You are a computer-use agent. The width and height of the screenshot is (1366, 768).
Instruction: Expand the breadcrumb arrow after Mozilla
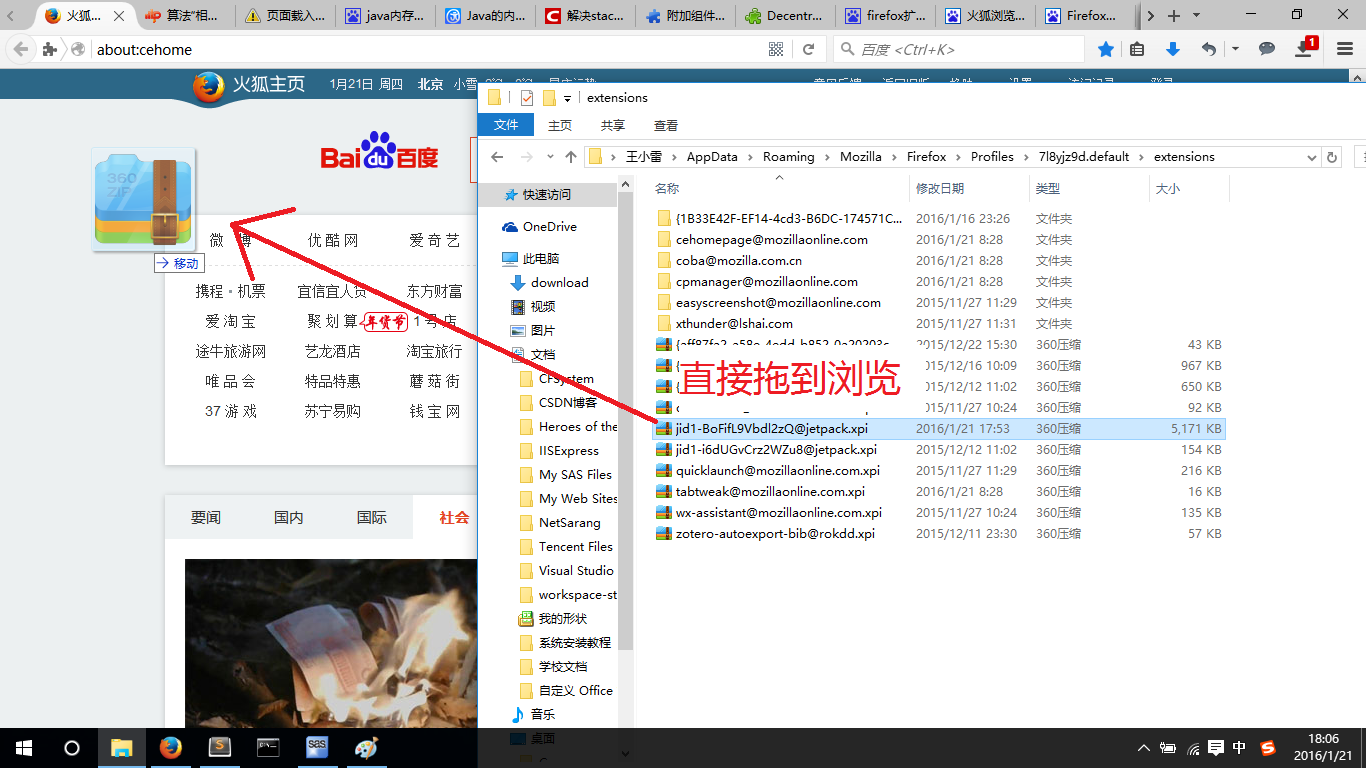tap(894, 157)
